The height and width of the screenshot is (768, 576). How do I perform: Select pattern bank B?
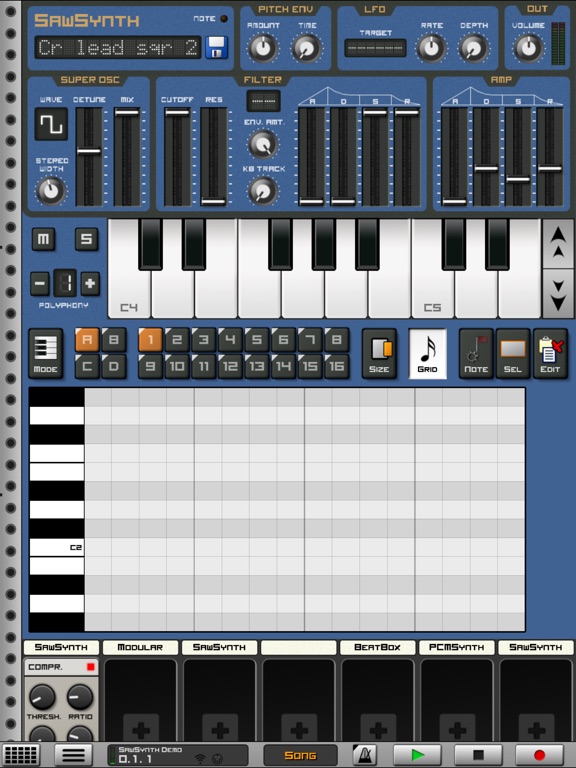[114, 340]
